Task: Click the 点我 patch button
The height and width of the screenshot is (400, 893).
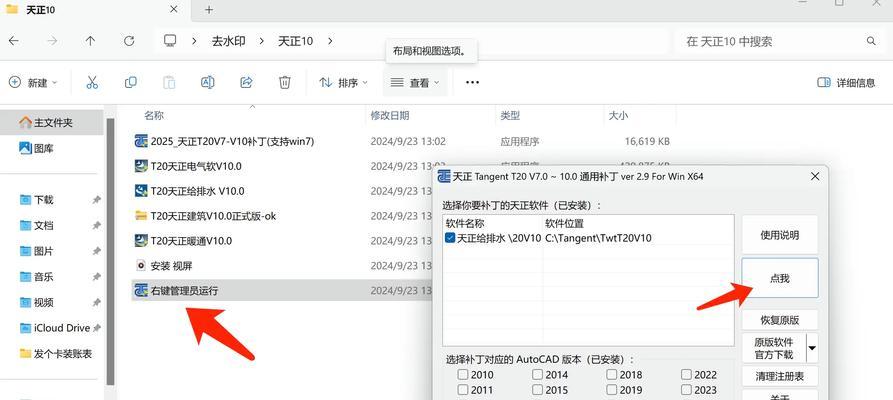Action: point(780,278)
